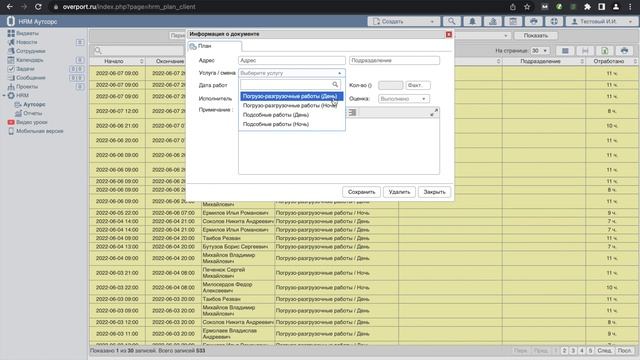
Task: Click the column width icon in the list toolbar
Action: coord(585,51)
